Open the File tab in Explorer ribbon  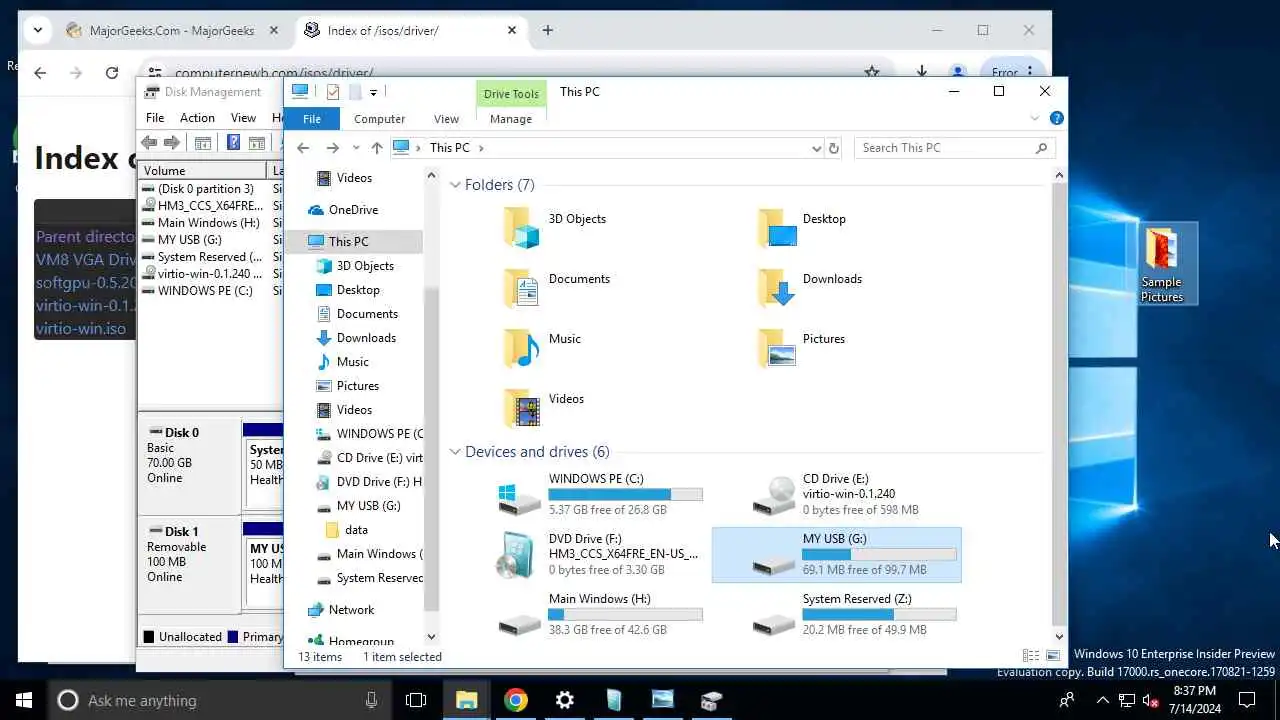(x=312, y=118)
